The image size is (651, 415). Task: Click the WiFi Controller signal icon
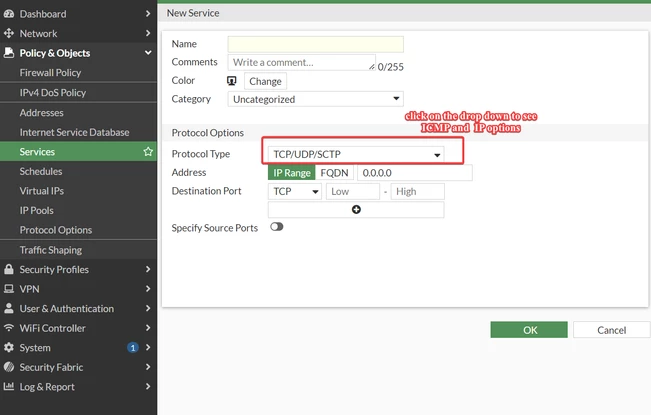click(x=9, y=328)
